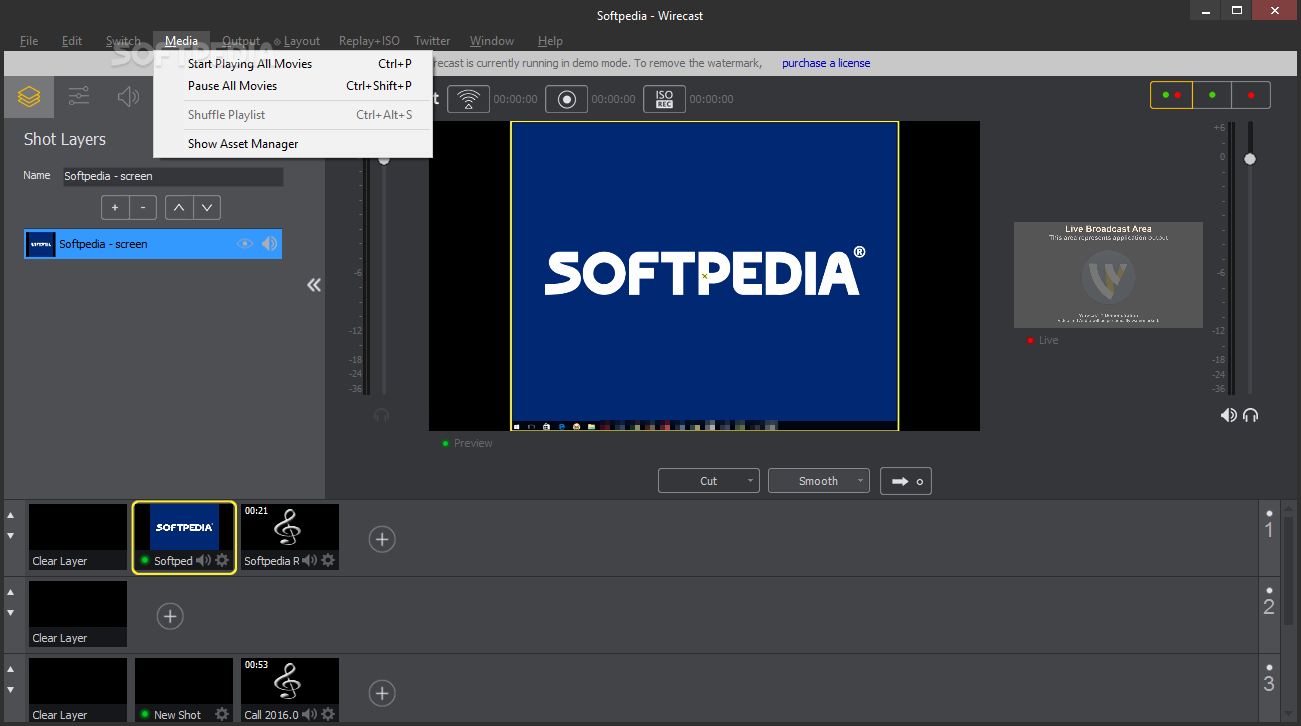Move layer 2 up with triangle arrow
Screen dimensions: 1301x726
[x=11, y=592]
